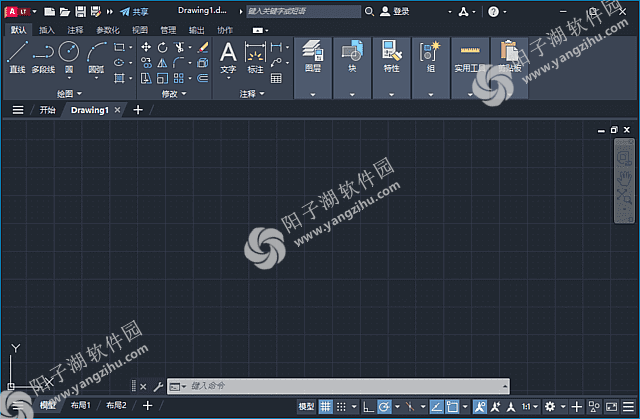
Task: Select the Polyline (多段线) tool
Action: click(x=43, y=57)
